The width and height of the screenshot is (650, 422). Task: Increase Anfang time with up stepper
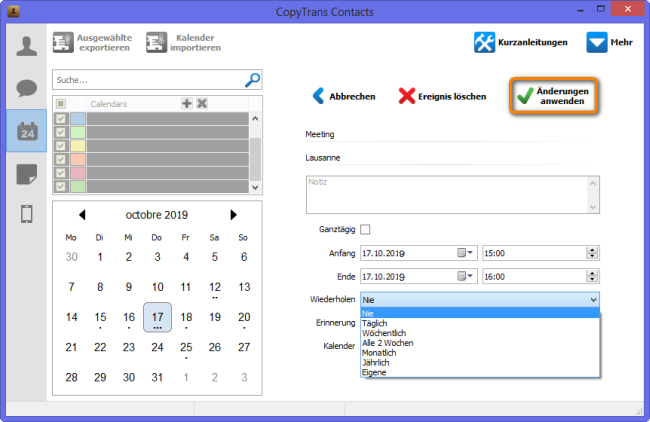pyautogui.click(x=592, y=250)
